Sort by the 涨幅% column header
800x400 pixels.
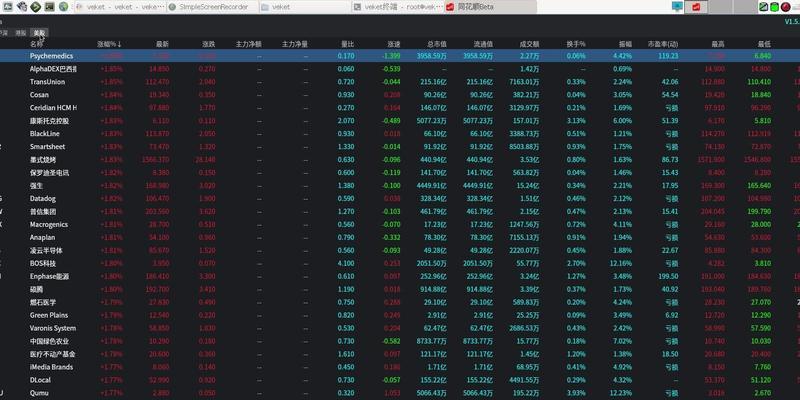point(109,44)
